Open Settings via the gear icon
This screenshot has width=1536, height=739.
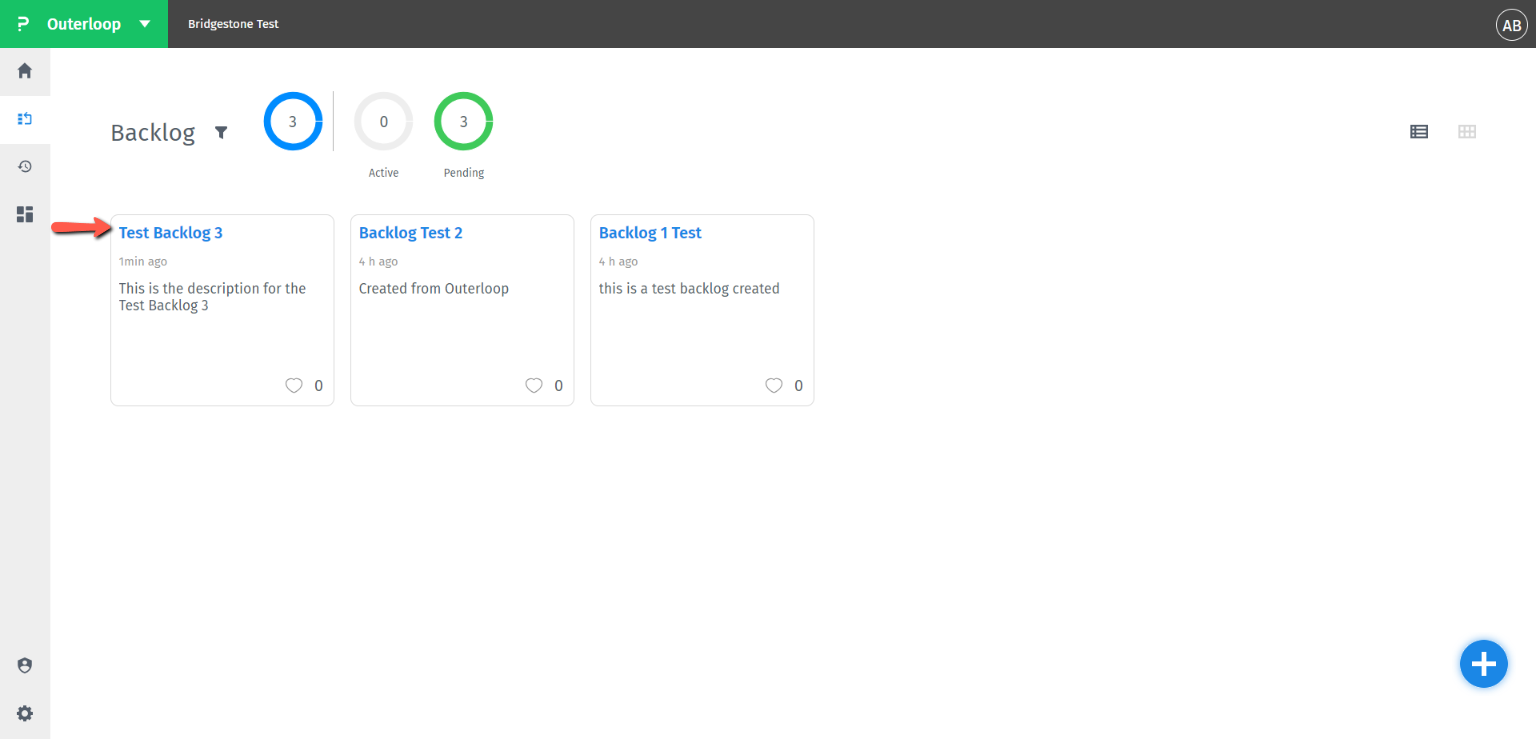[x=24, y=713]
